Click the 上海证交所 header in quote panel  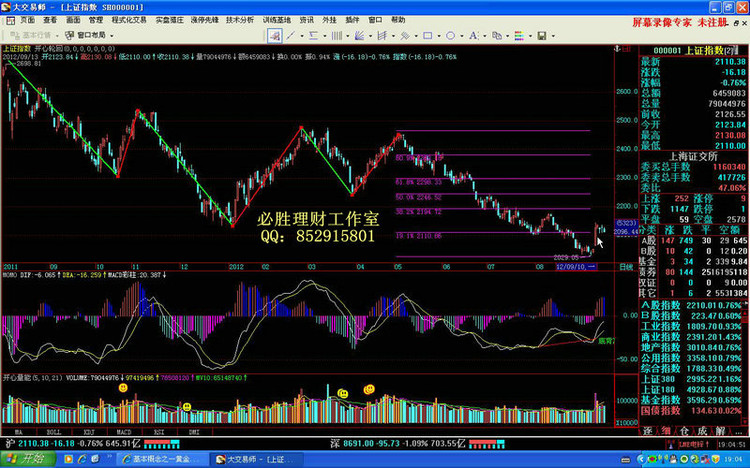click(x=692, y=155)
